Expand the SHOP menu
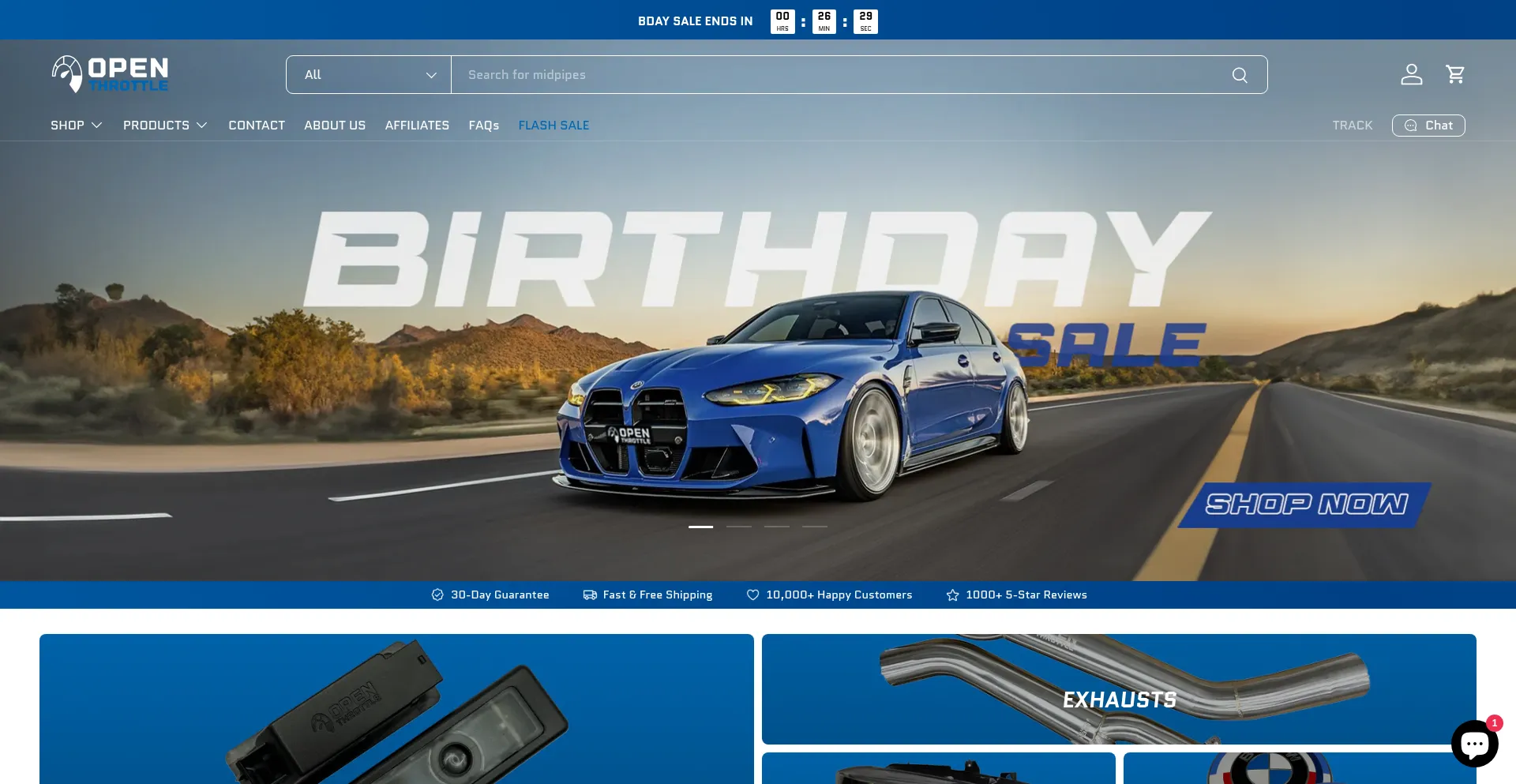 tap(77, 126)
